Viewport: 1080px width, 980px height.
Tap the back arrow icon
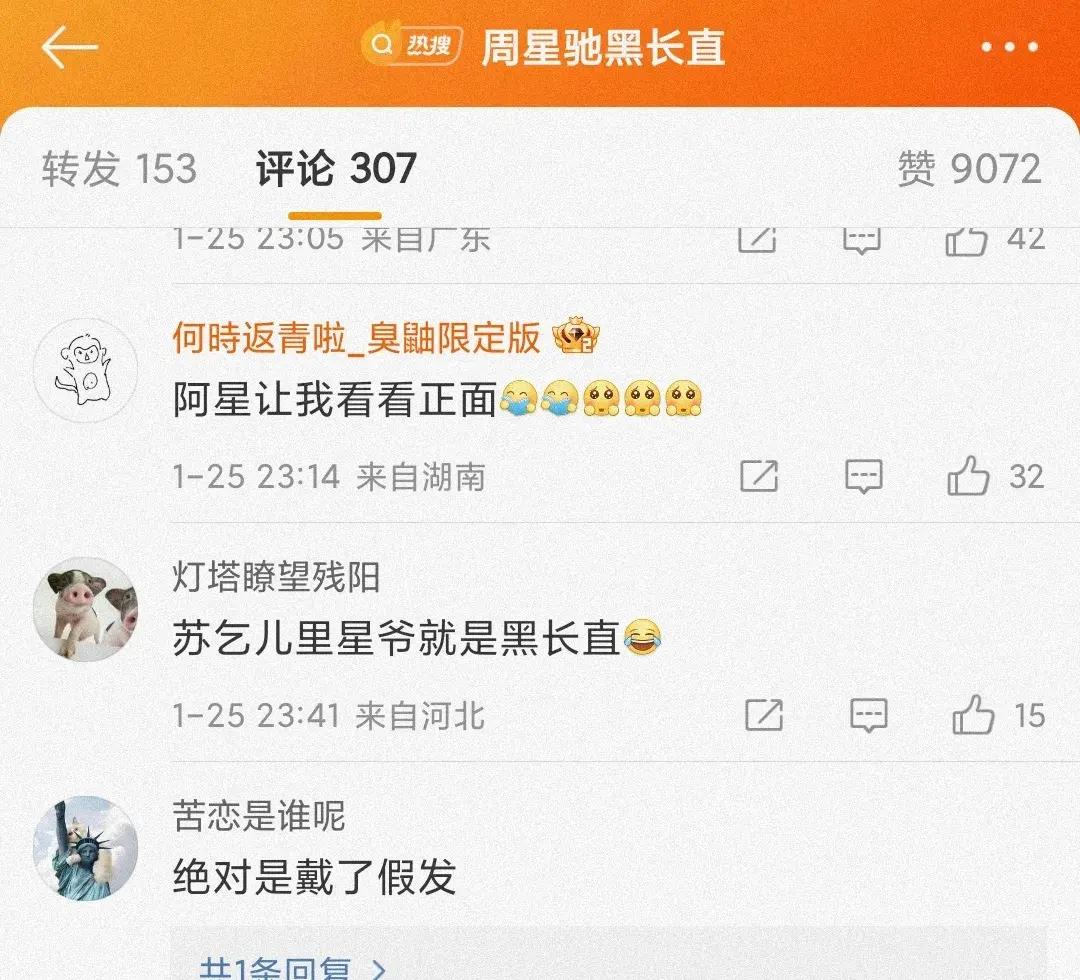point(70,47)
